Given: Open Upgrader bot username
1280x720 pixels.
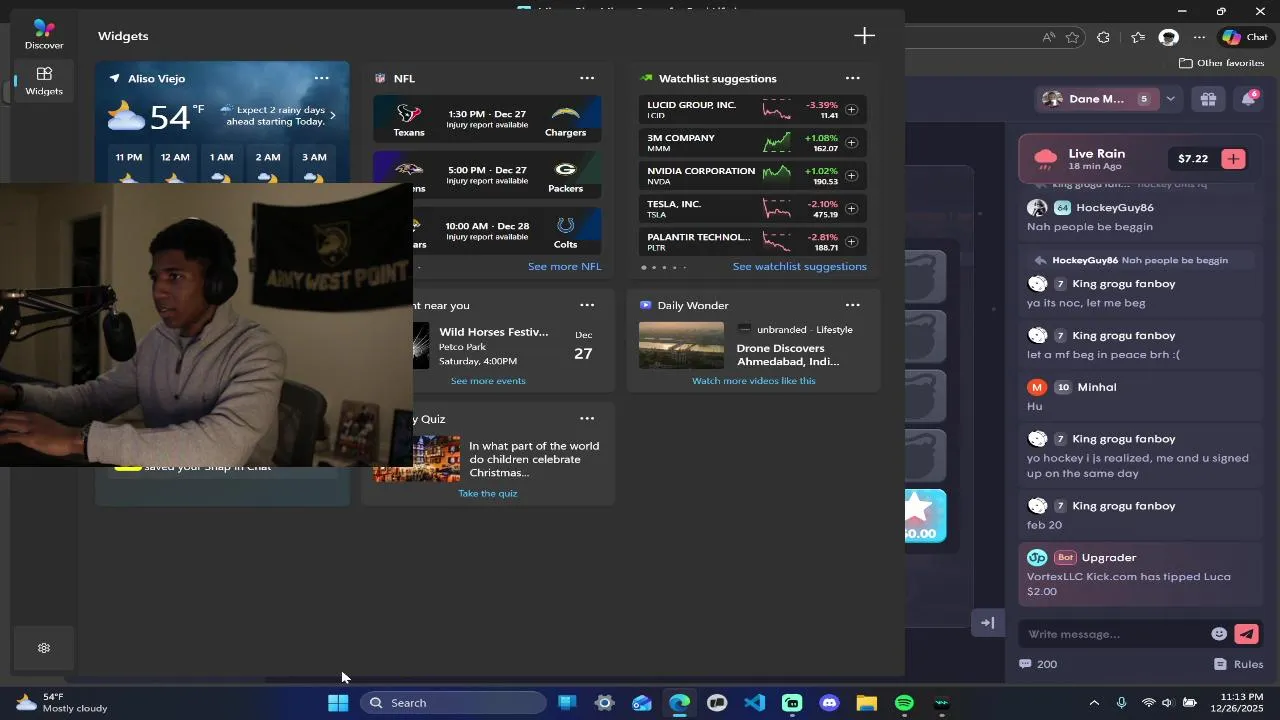Looking at the screenshot, I should tap(1108, 557).
